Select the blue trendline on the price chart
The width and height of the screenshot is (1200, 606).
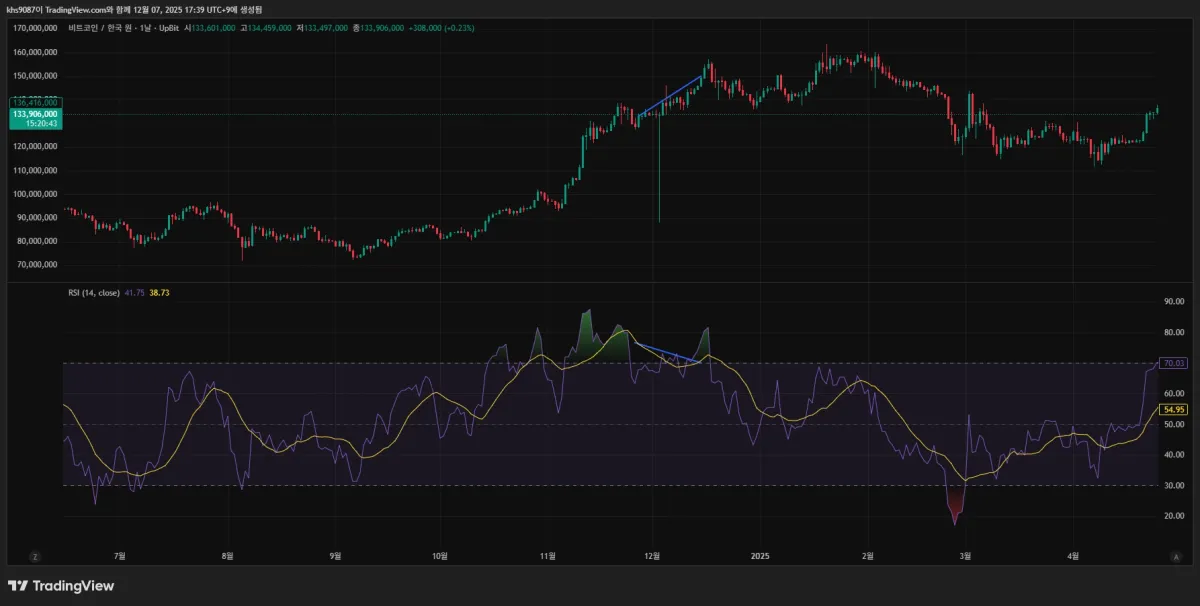click(x=670, y=96)
